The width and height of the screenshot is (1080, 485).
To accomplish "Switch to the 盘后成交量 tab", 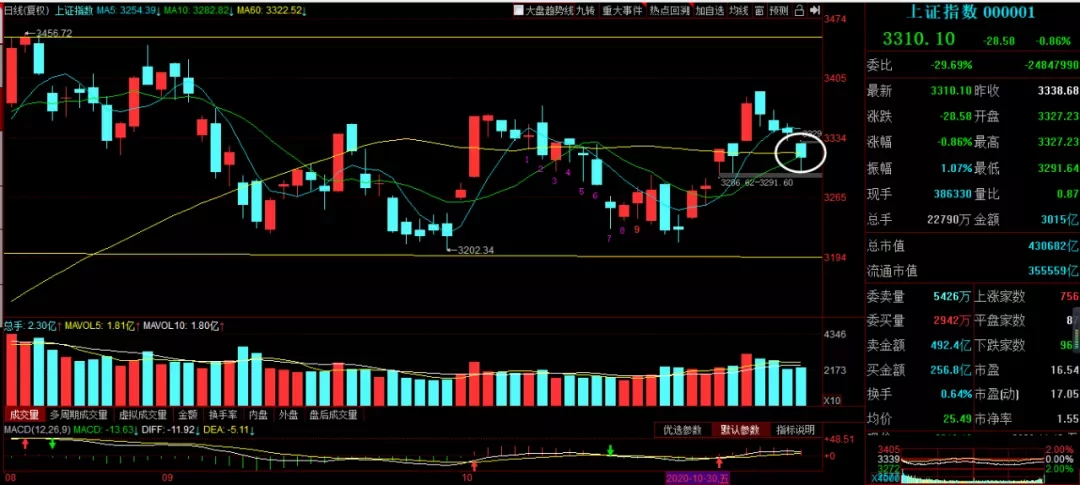I will [x=333, y=415].
